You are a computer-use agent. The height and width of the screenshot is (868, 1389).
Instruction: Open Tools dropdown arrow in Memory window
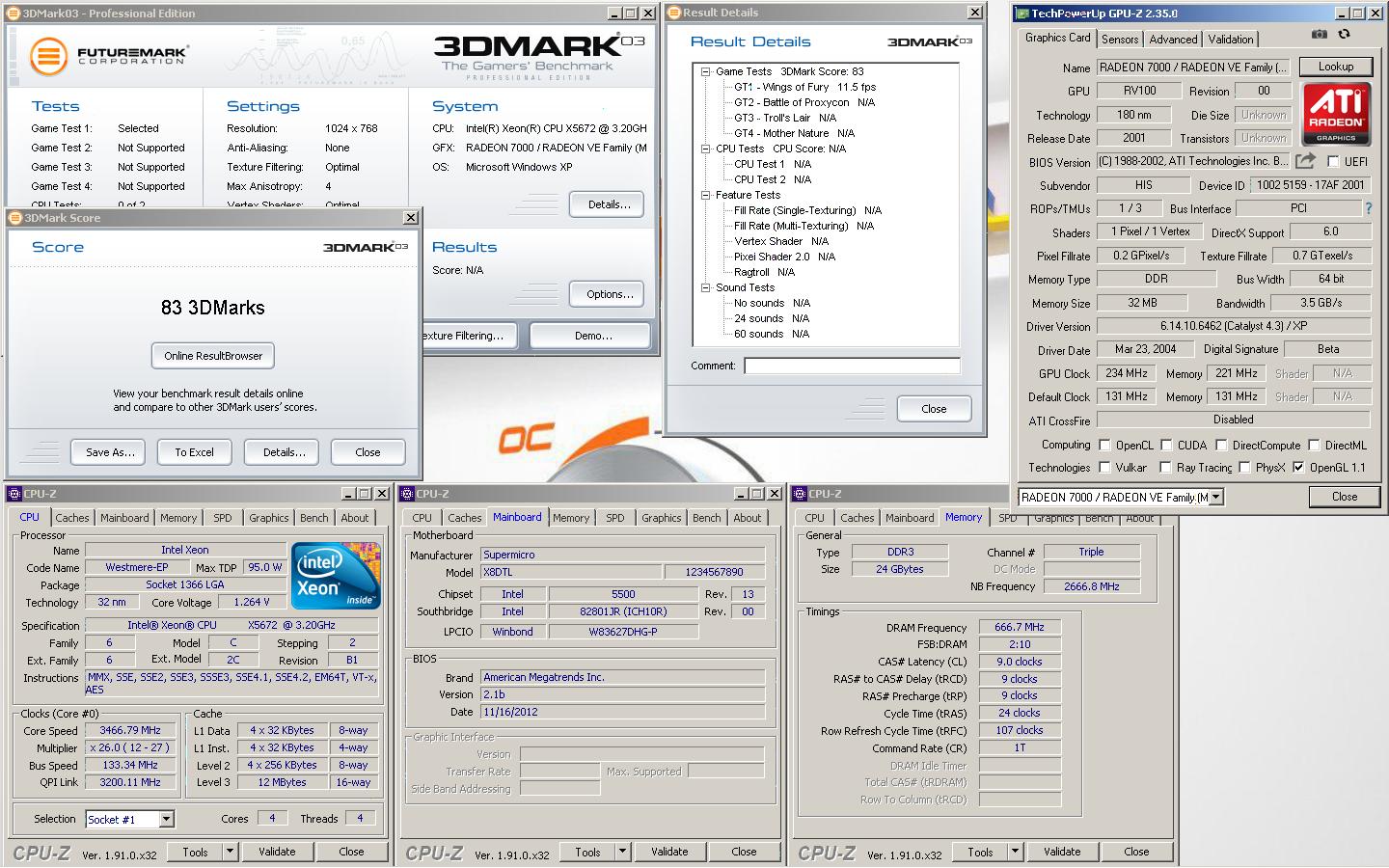tap(1015, 852)
